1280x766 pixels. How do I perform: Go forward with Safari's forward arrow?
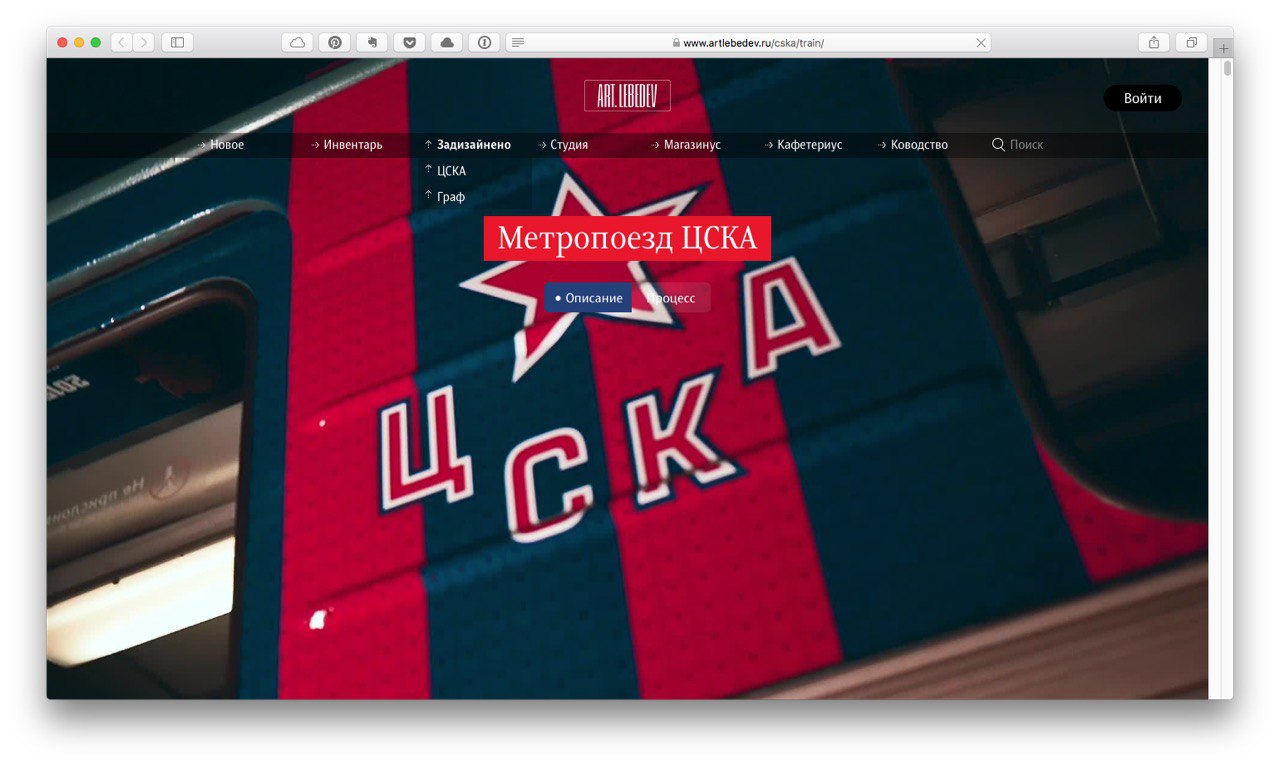144,42
